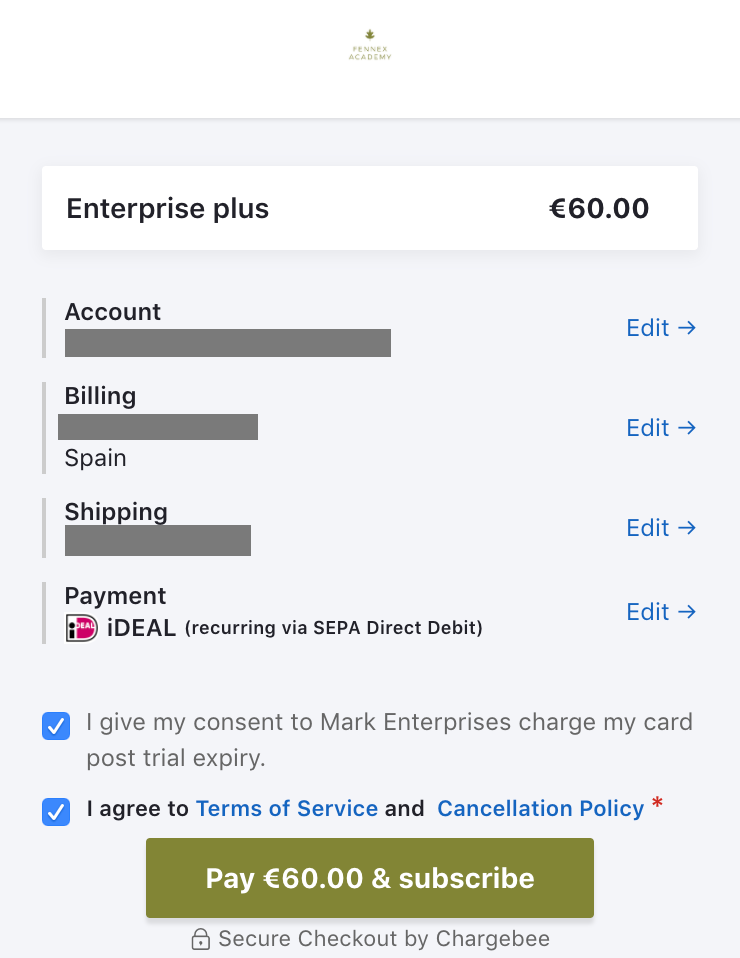Click the Shipping section heading
740x958 pixels.
(116, 512)
